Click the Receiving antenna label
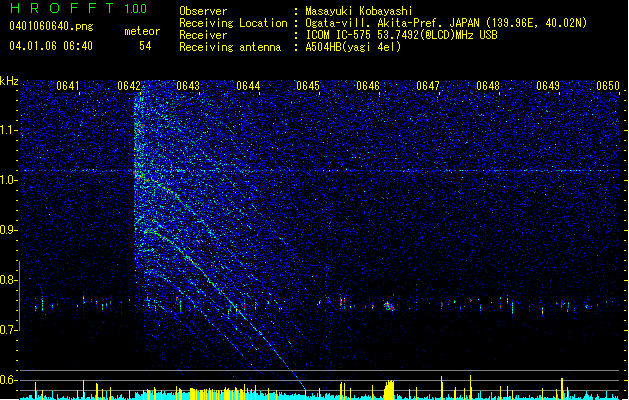The image size is (629, 400). pos(230,47)
